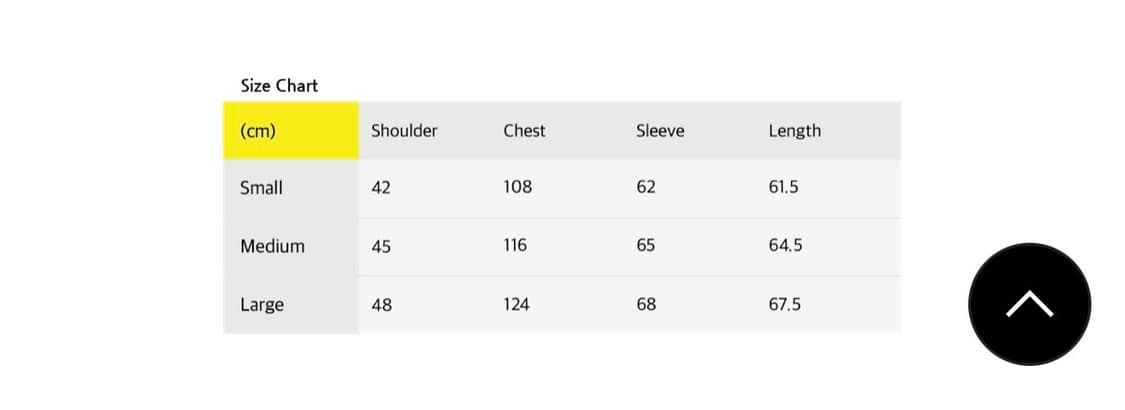The height and width of the screenshot is (410, 1125).
Task: Click the scroll-to-top arrow button
Action: click(1029, 304)
